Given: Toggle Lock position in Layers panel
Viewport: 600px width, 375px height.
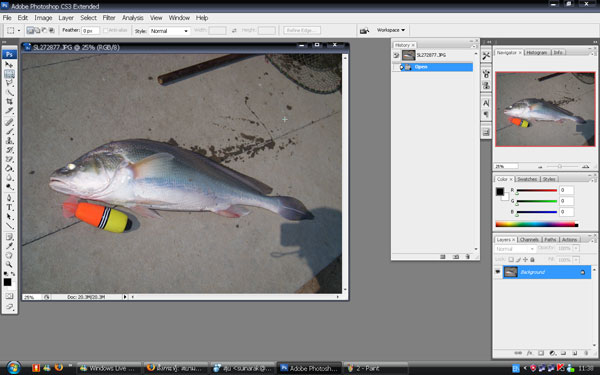Looking at the screenshot, I should tap(525, 259).
